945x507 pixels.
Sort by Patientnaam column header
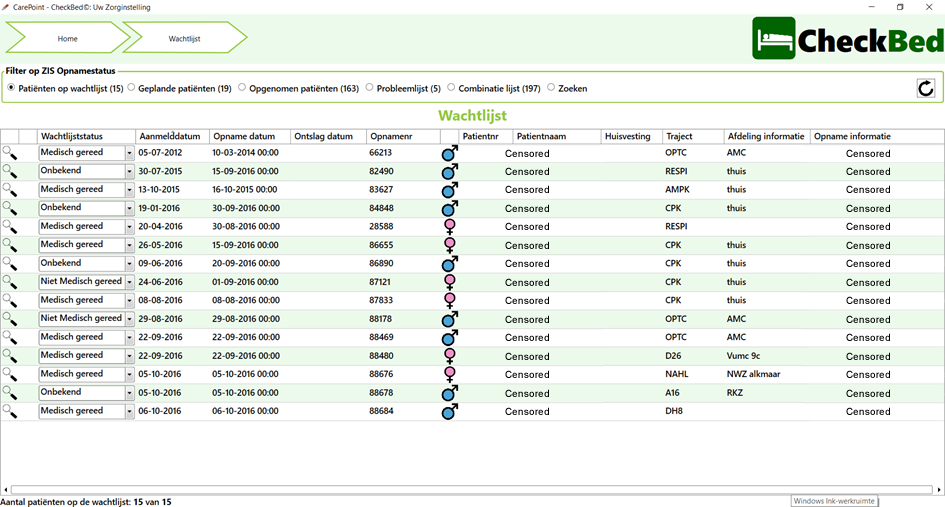coord(557,136)
